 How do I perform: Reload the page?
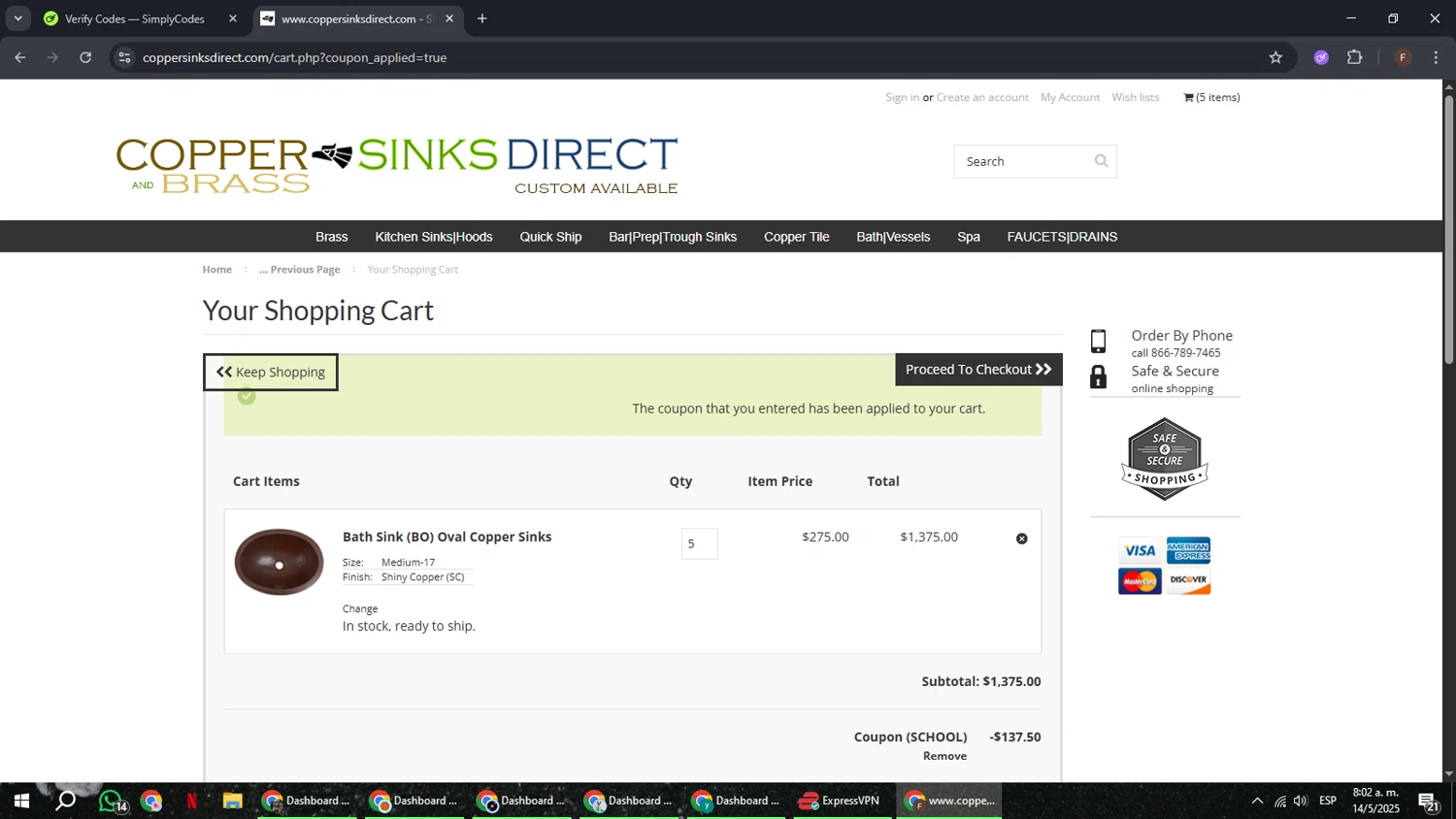point(85,57)
